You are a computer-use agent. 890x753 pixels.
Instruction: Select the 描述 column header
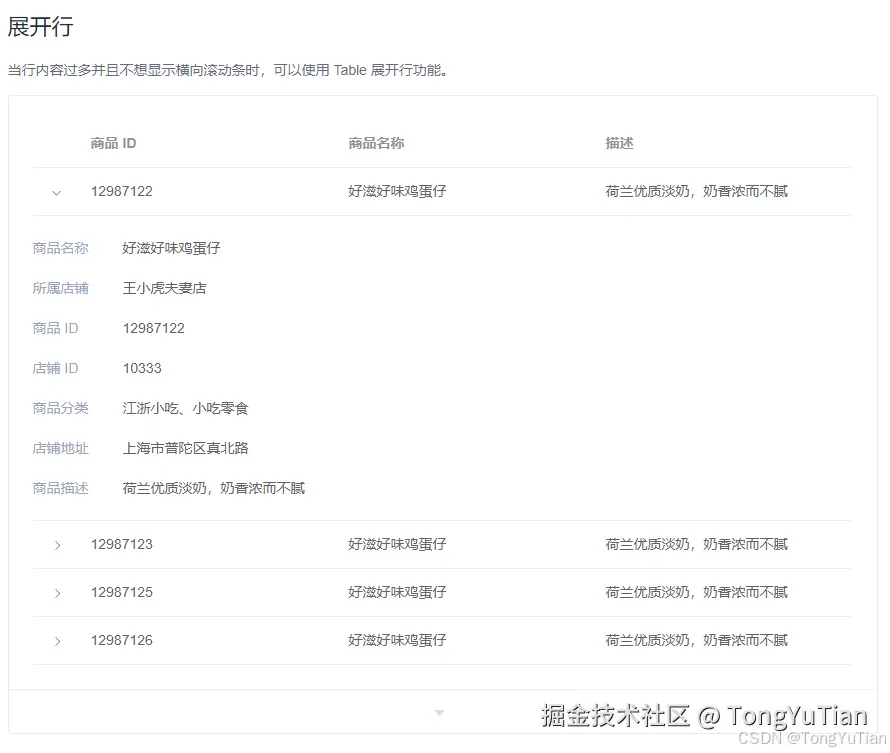point(619,143)
